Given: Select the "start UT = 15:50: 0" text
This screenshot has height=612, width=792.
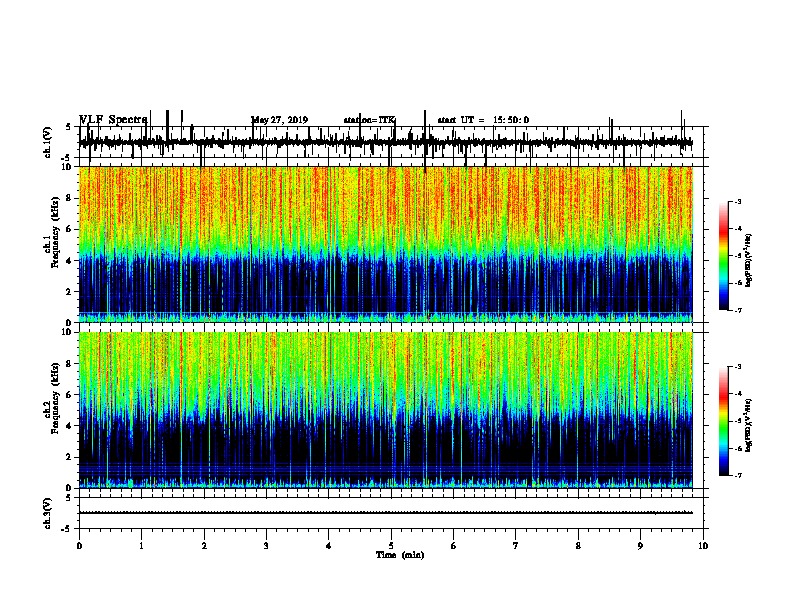Looking at the screenshot, I should point(483,120).
